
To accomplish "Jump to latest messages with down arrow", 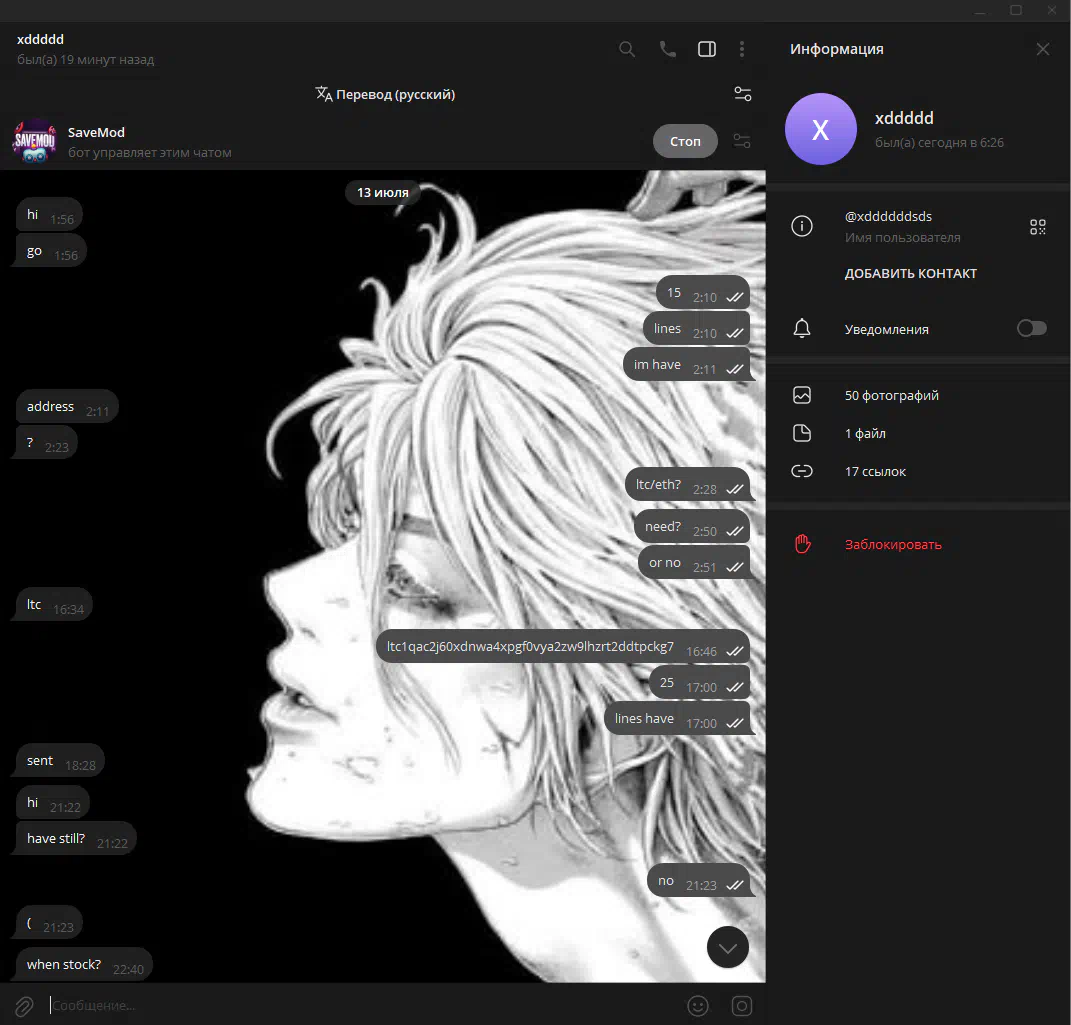I will 727,947.
